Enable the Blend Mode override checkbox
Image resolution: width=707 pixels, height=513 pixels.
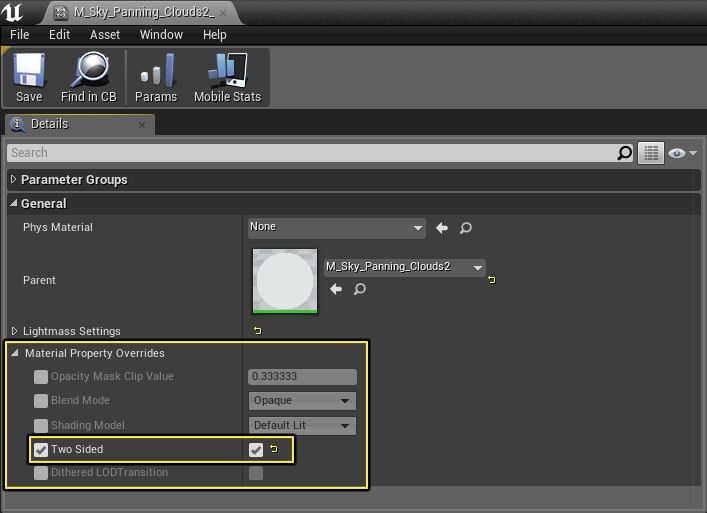click(41, 401)
